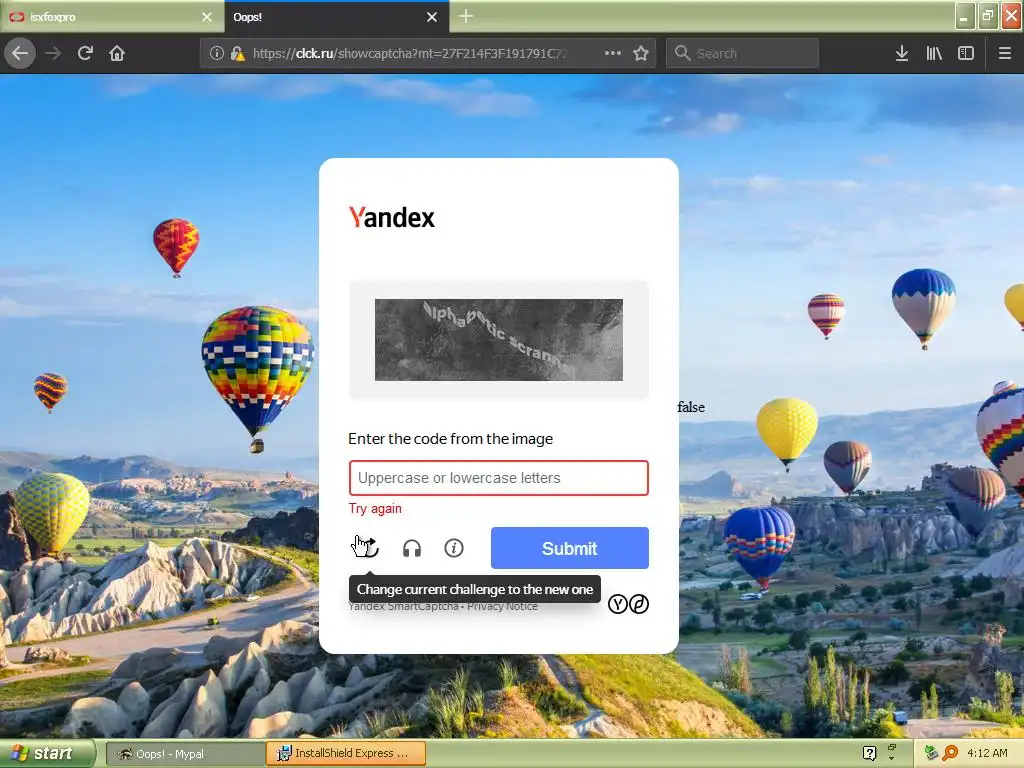Minimize the browser window
1024x768 pixels.
pyautogui.click(x=965, y=16)
